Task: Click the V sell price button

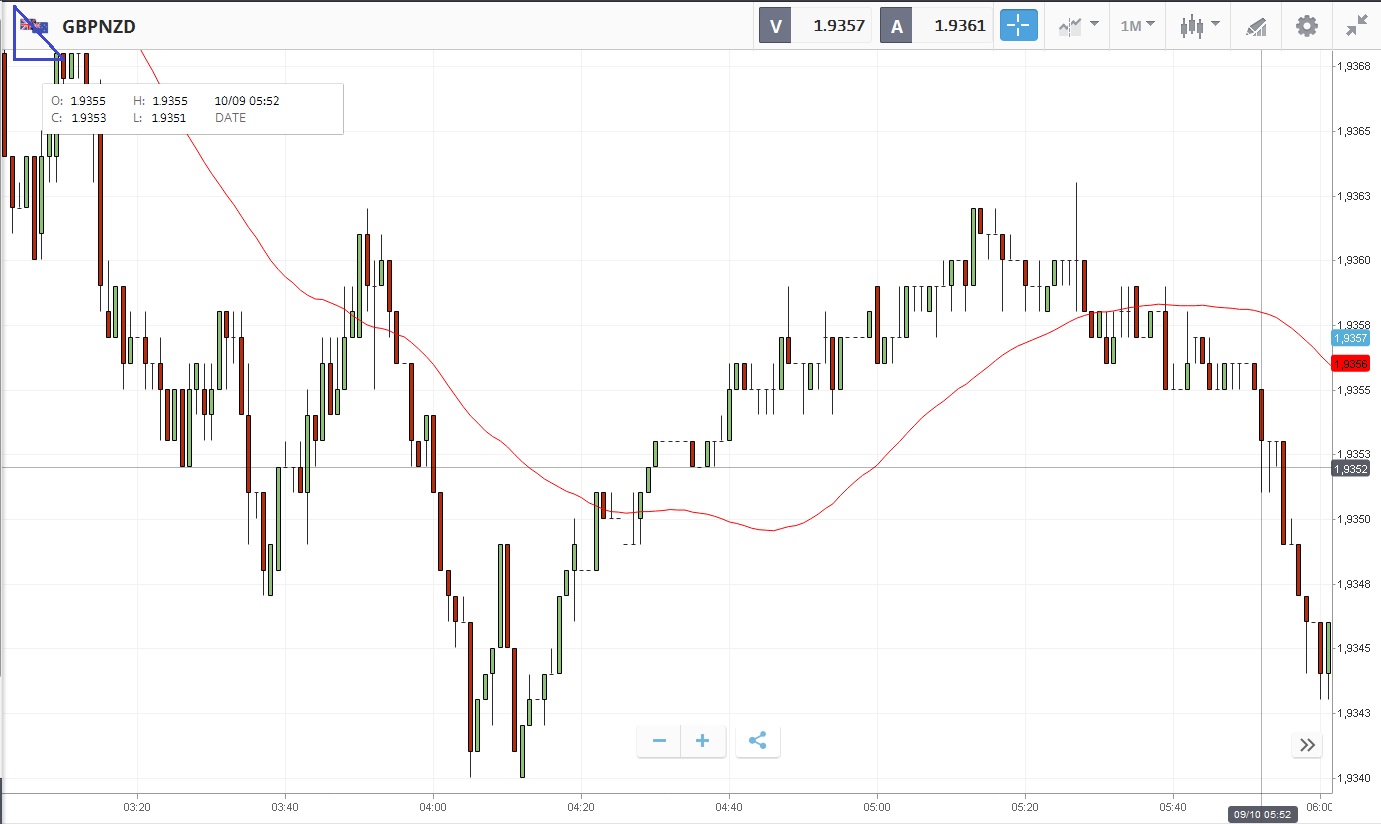Action: tap(815, 26)
